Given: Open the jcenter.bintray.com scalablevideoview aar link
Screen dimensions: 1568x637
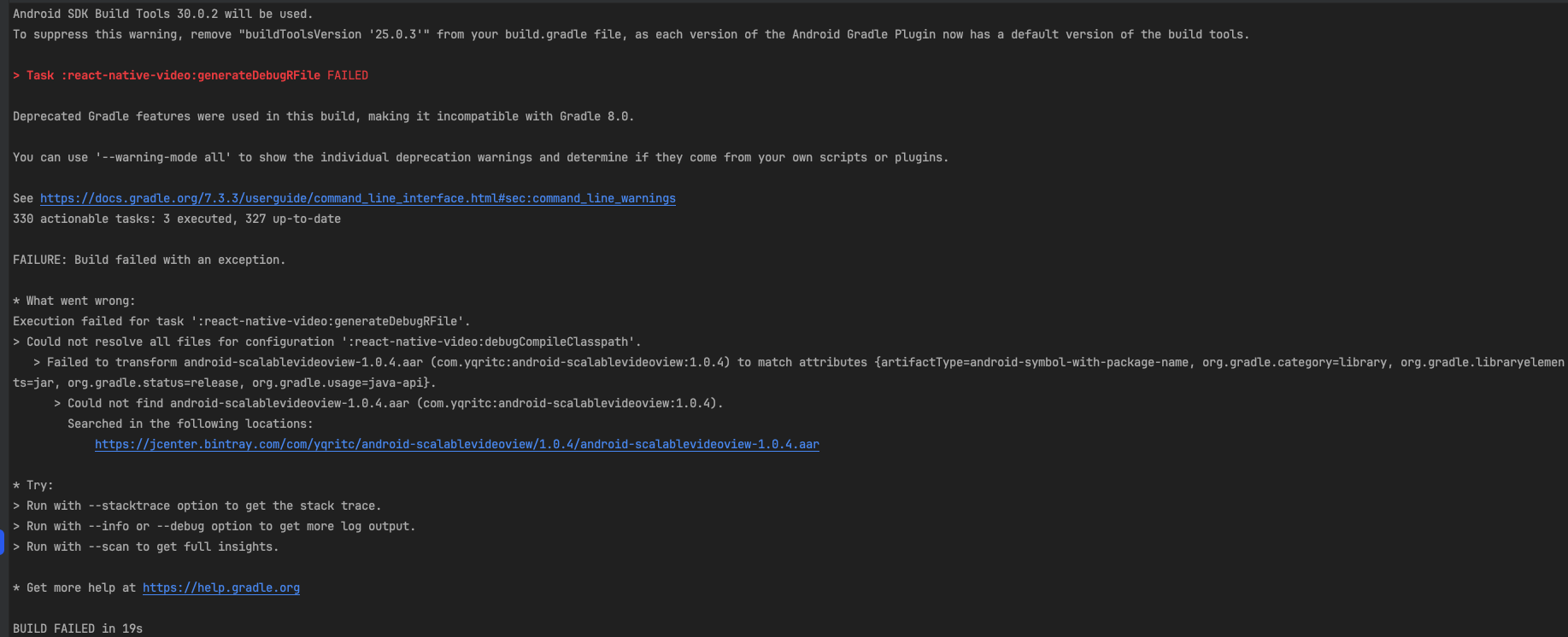Looking at the screenshot, I should [456, 444].
